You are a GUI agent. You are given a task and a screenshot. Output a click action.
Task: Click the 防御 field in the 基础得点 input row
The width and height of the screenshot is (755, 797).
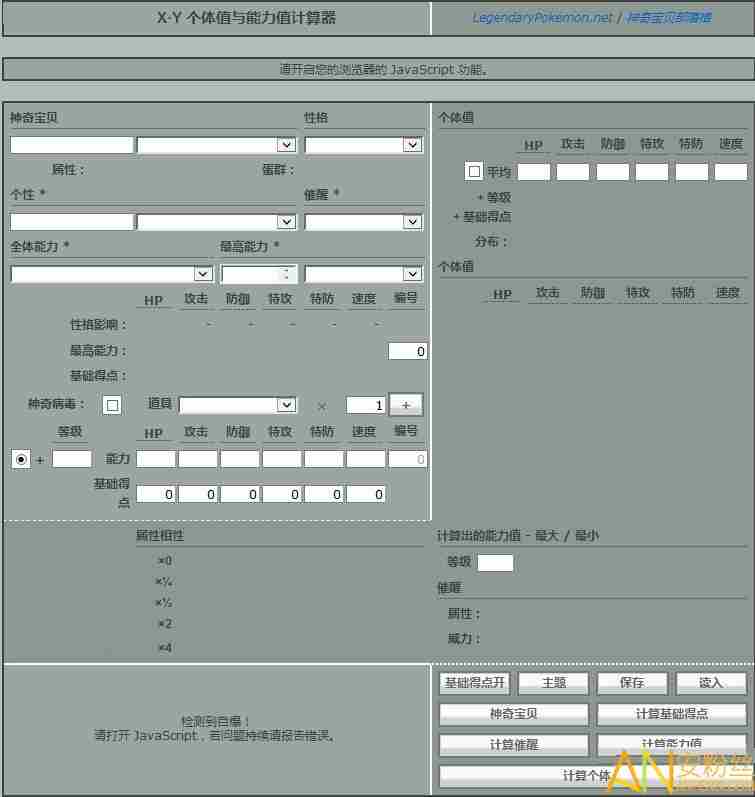point(240,494)
